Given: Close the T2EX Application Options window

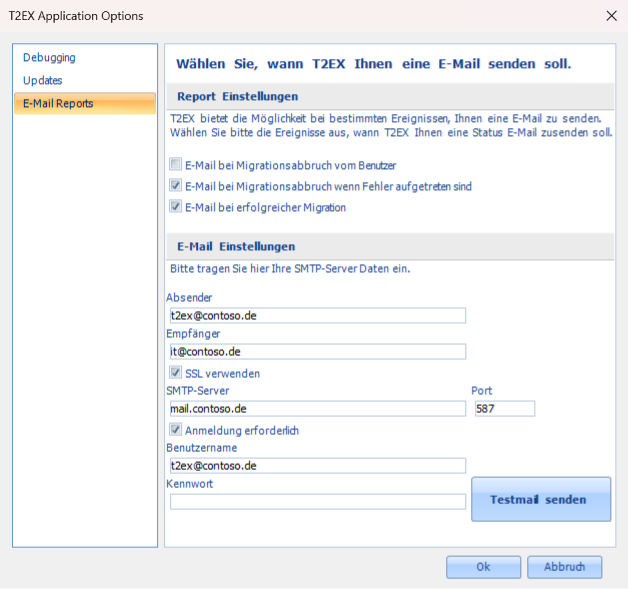Looking at the screenshot, I should 611,16.
